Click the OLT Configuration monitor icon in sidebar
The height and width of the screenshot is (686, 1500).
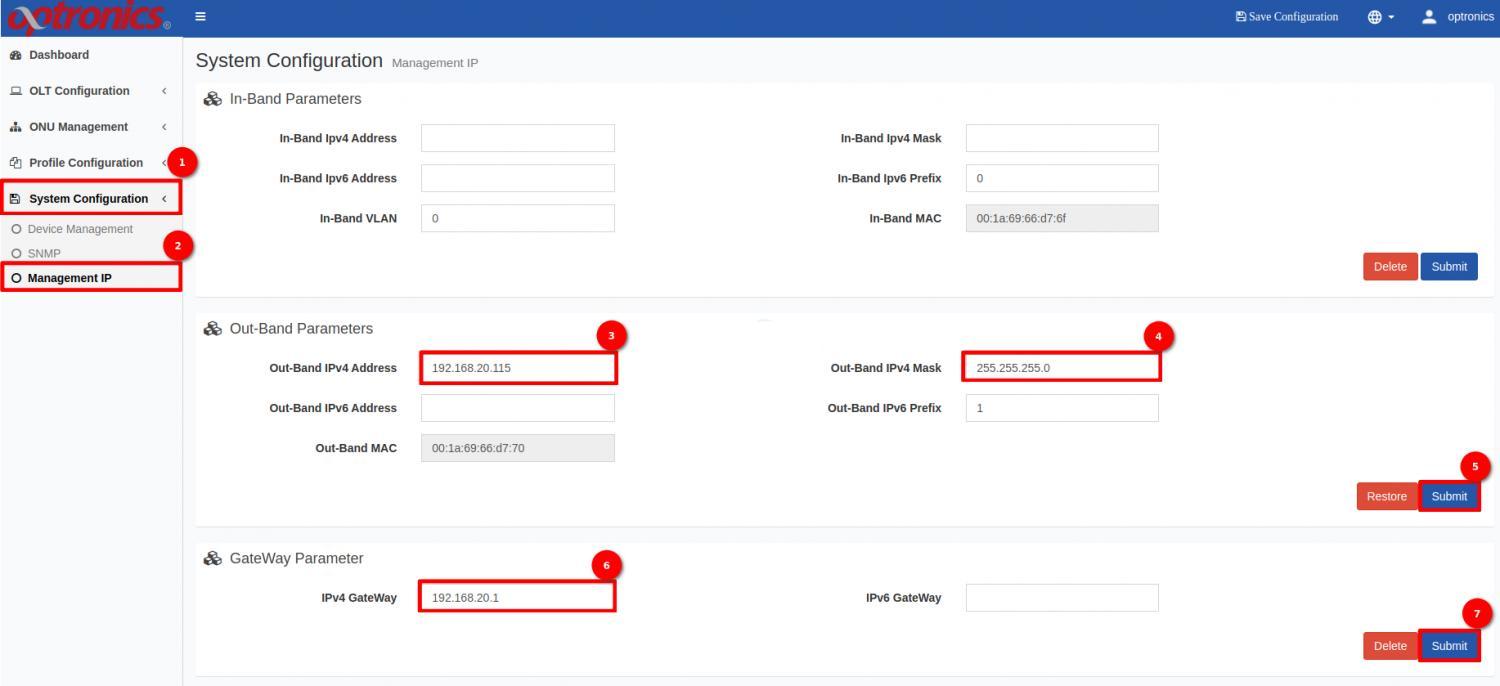click(x=14, y=90)
